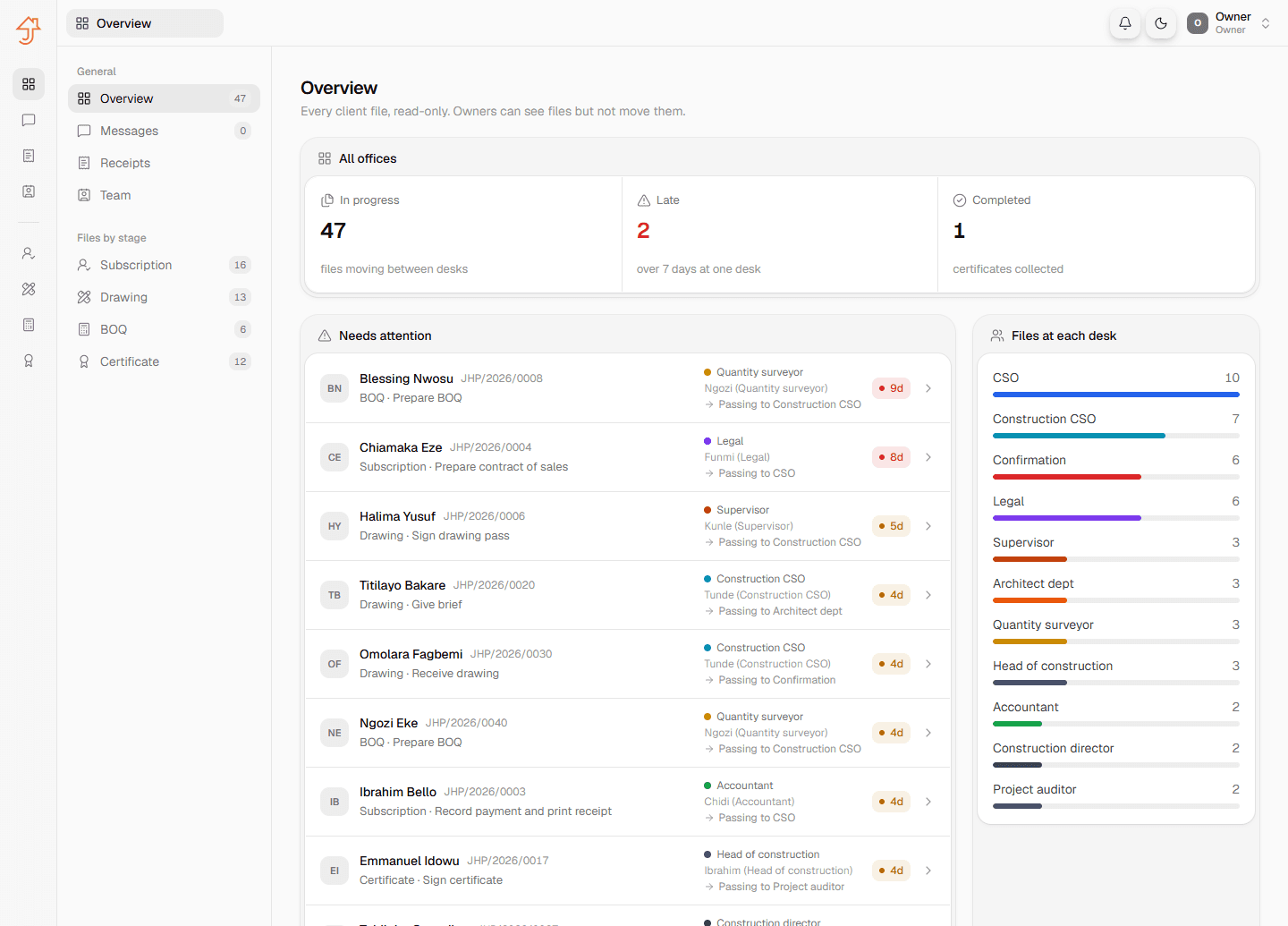Click the Needs attention warning icon
The image size is (1288, 926).
click(325, 336)
